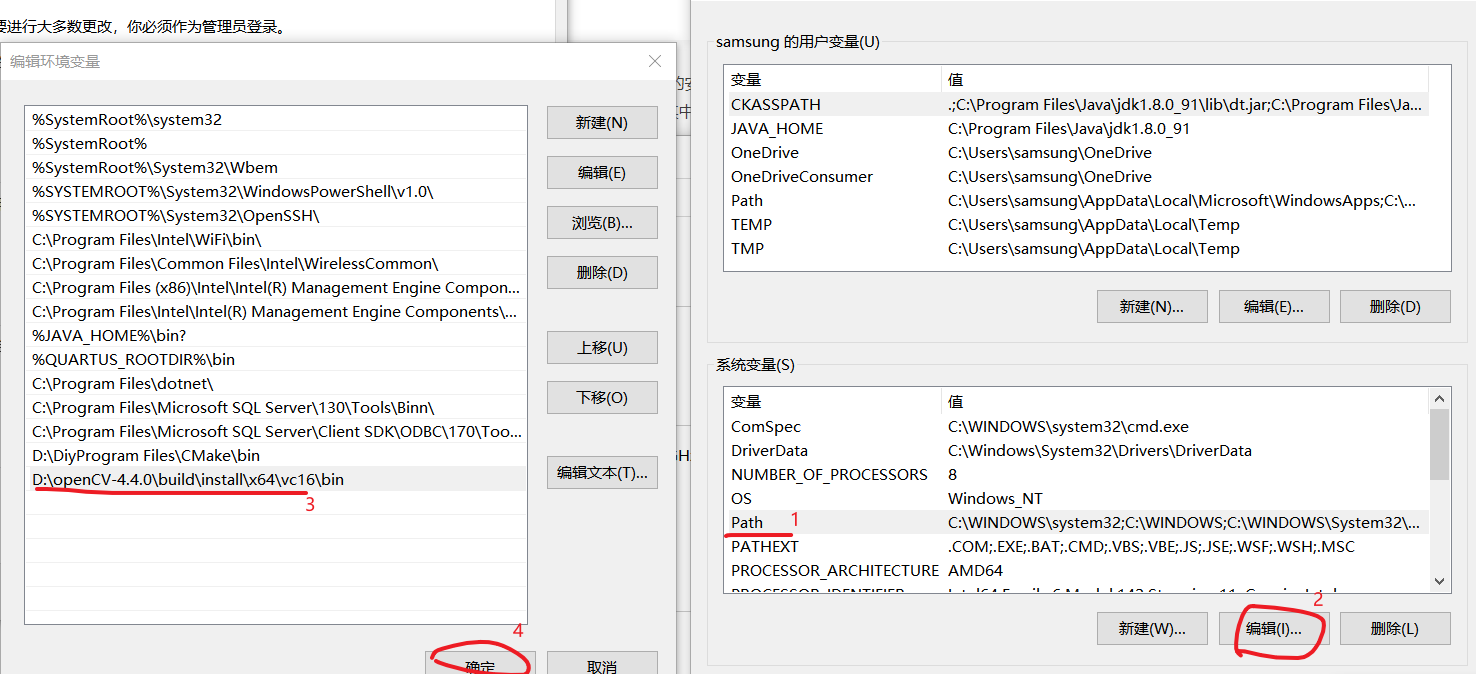Image resolution: width=1476 pixels, height=674 pixels.
Task: Click 删除(L) for system variables
Action: click(1395, 628)
